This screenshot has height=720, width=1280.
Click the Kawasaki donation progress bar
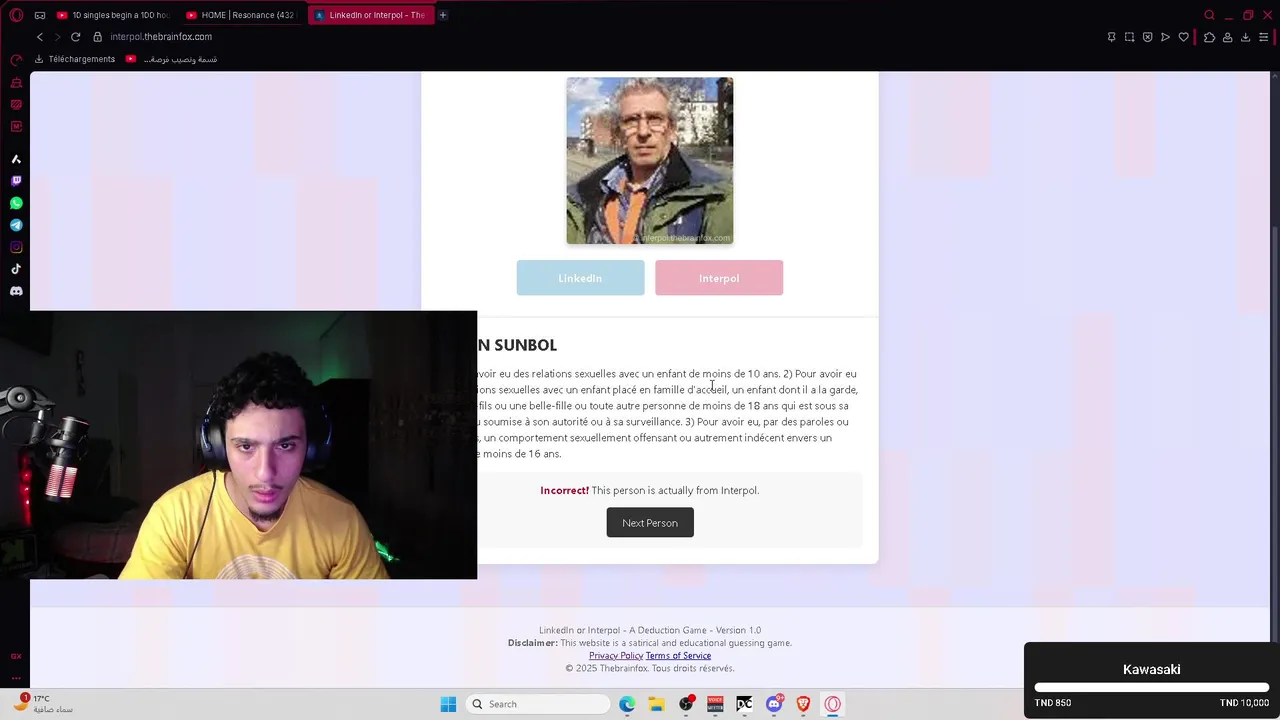click(1152, 688)
